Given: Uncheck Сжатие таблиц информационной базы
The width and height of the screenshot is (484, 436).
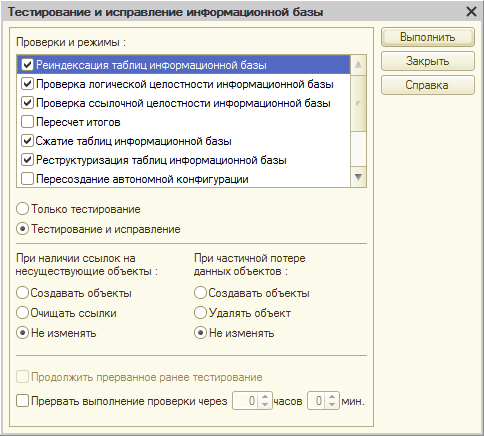Looking at the screenshot, I should (x=27, y=141).
